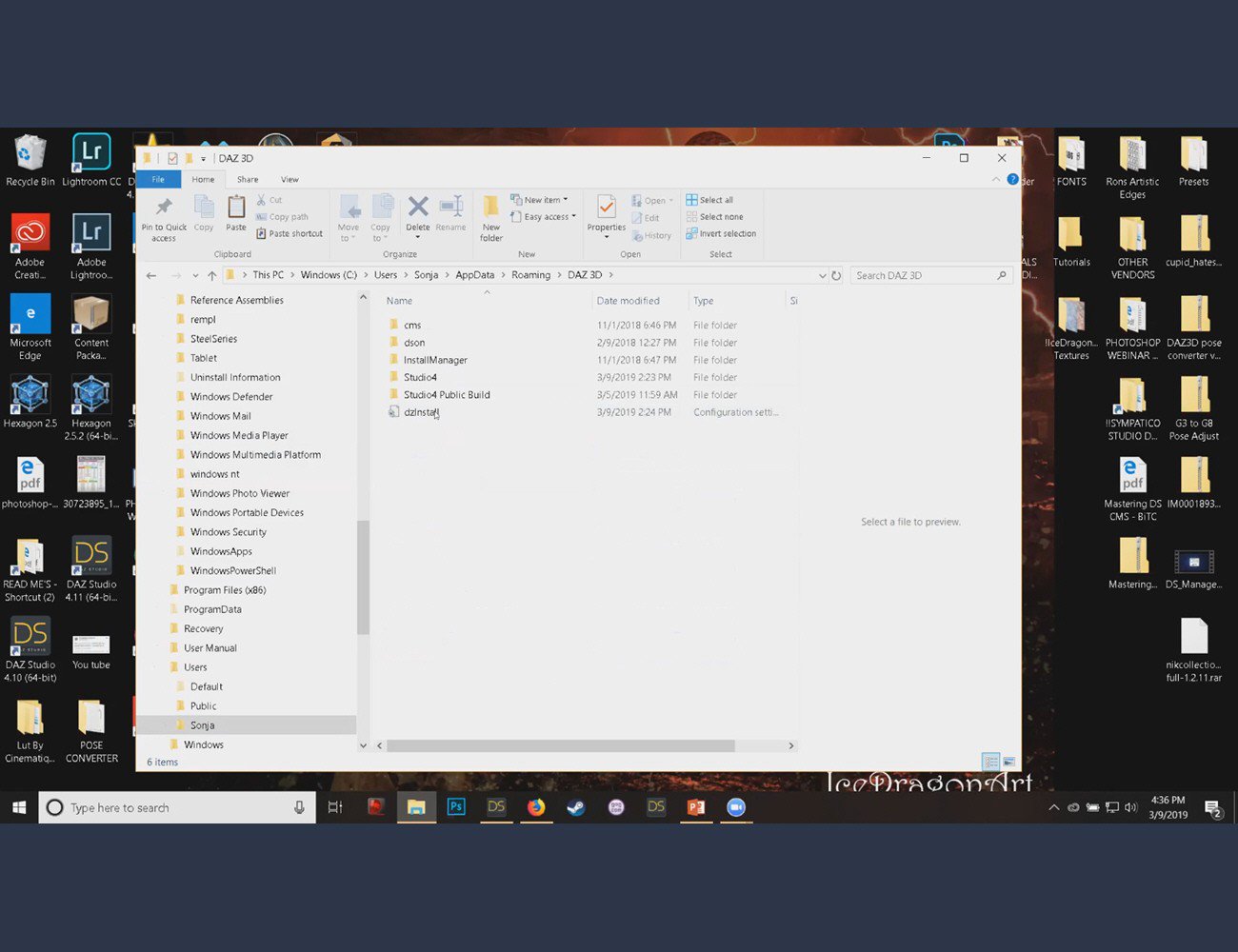Switch to the View ribbon tab
This screenshot has height=952, width=1238.
(290, 179)
